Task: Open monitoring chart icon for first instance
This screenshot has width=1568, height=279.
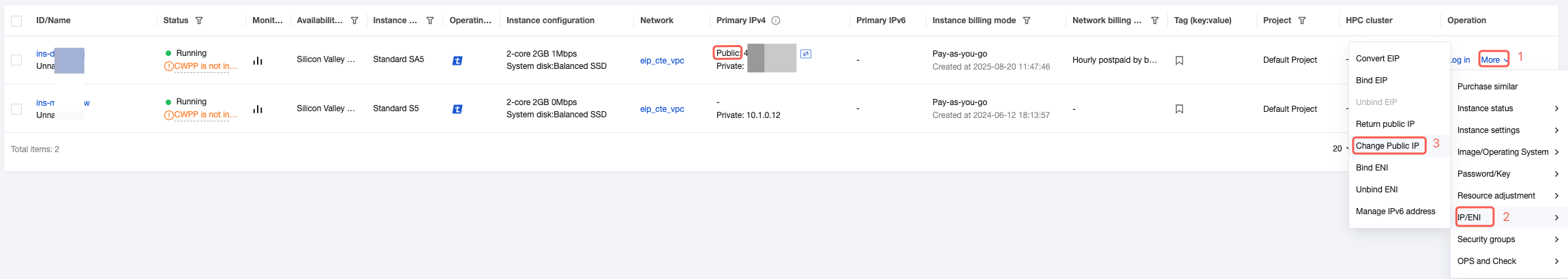Action: [258, 60]
